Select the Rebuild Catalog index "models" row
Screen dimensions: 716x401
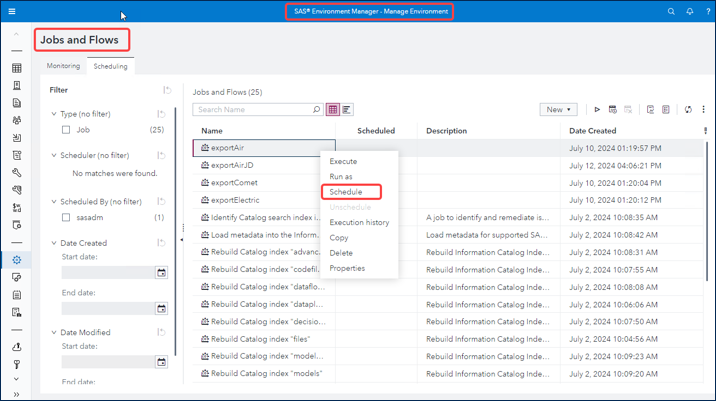(x=448, y=374)
